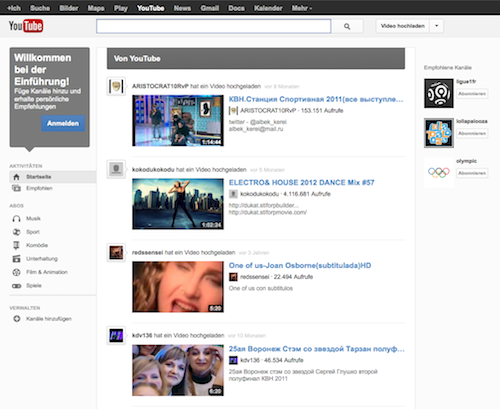500x409 pixels.
Task: Play the KBH video thumbnail 1:14:44
Action: pos(178,121)
